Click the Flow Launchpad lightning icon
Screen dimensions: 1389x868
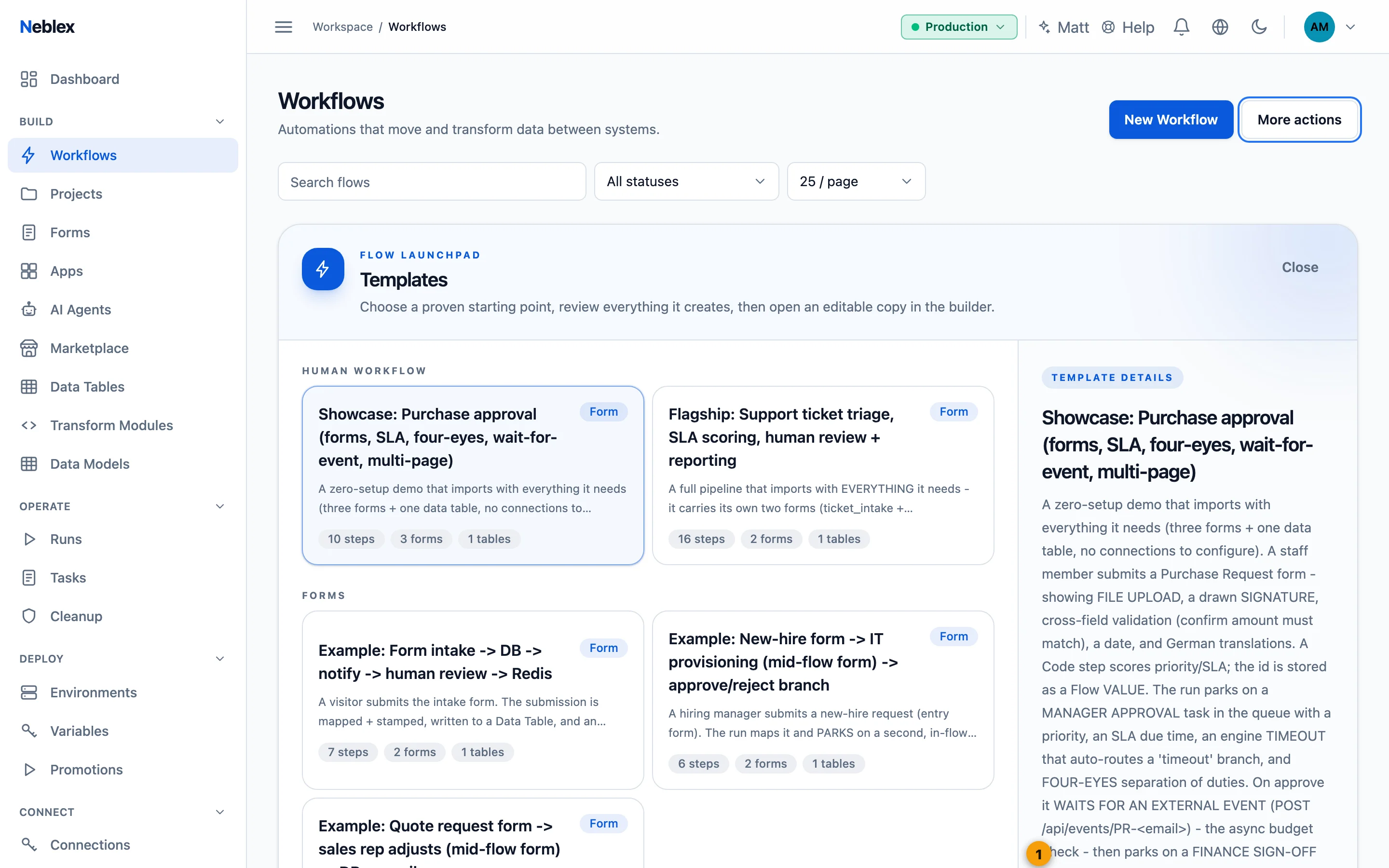pyautogui.click(x=323, y=269)
